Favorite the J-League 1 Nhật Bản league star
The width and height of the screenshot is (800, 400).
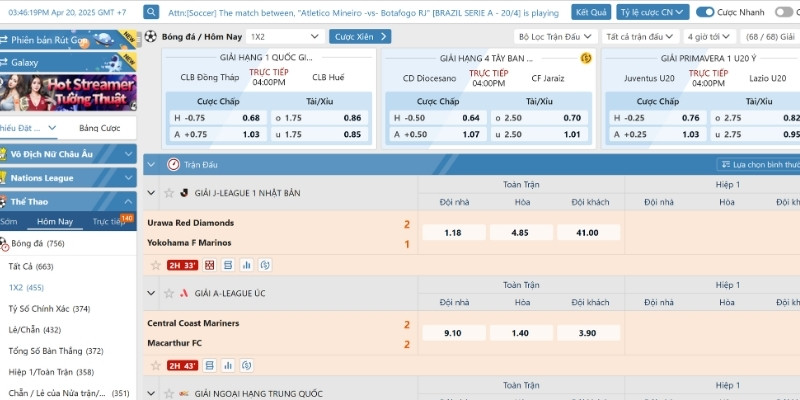click(169, 193)
